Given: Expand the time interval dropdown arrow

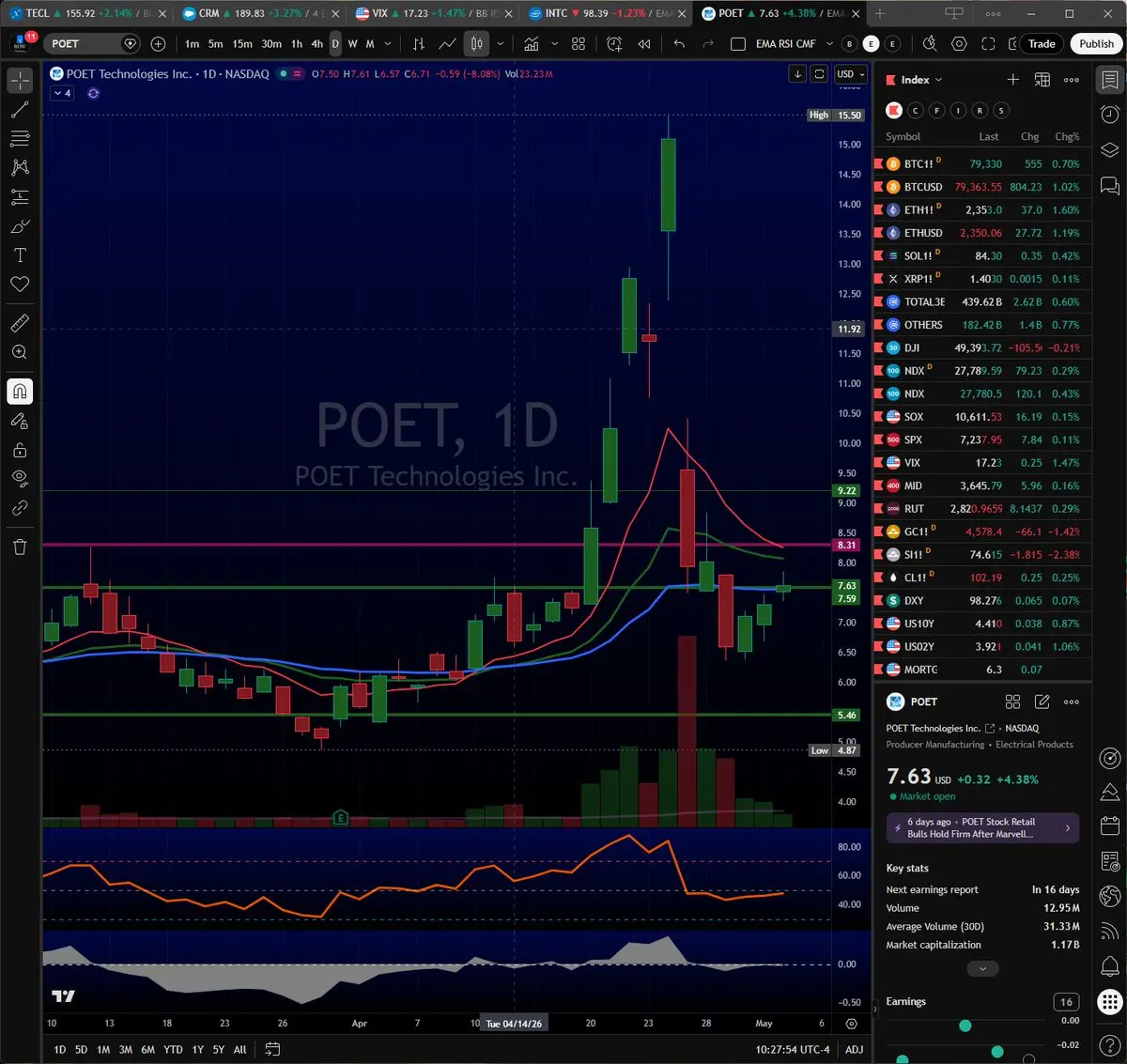Looking at the screenshot, I should 388,44.
